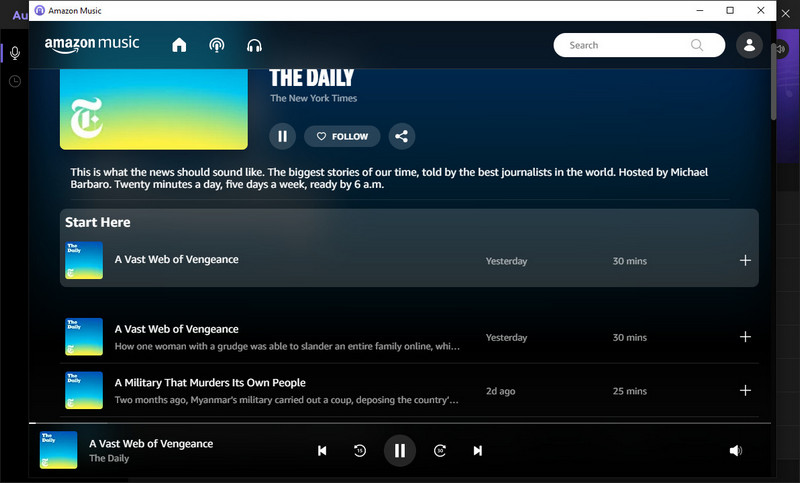Click now playing title A Vast Web of Vengeance
This screenshot has width=800, height=483.
151,444
